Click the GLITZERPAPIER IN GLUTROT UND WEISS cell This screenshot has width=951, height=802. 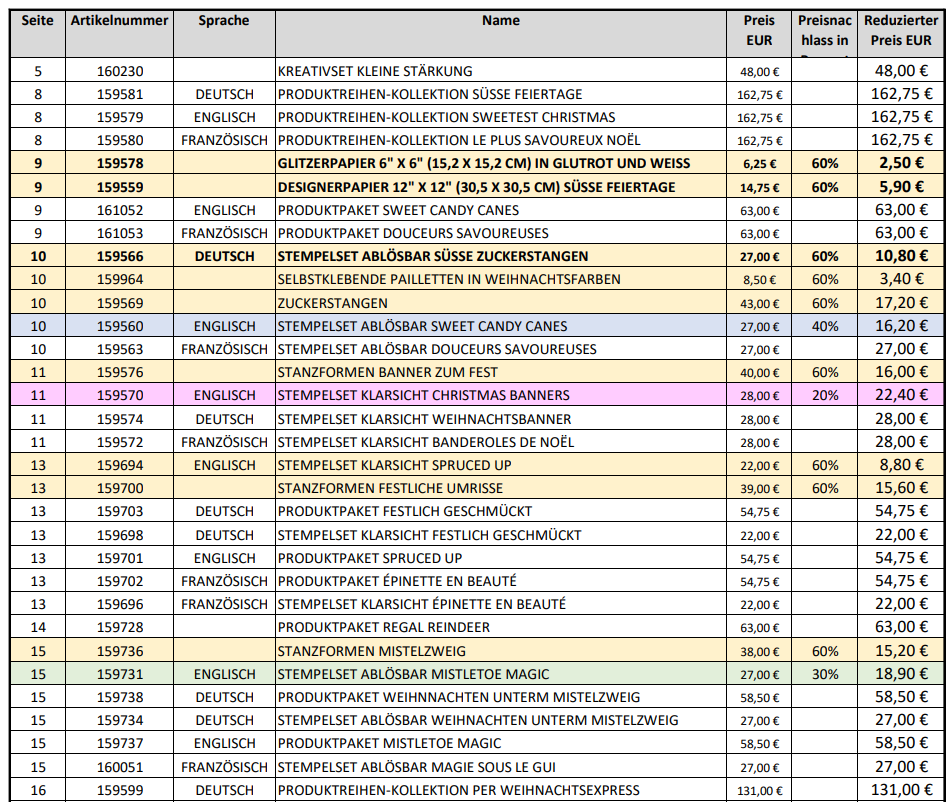[501, 163]
